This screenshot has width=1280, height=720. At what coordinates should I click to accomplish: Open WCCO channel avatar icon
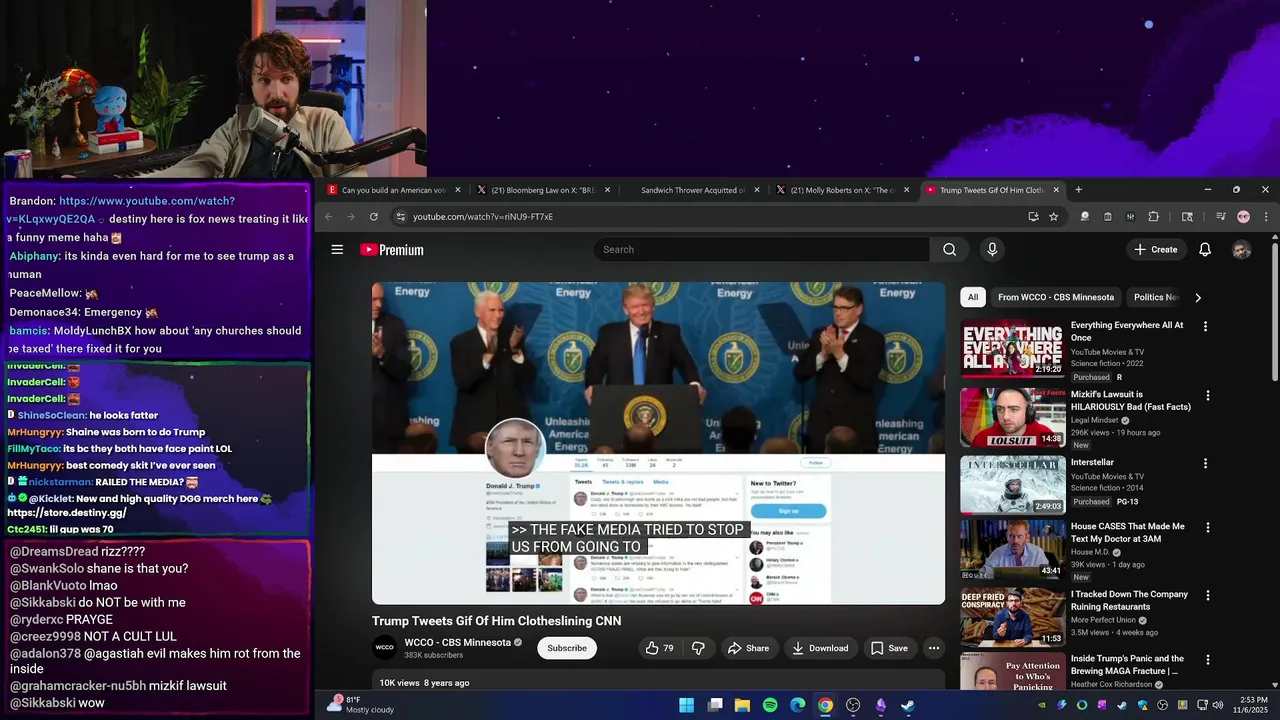click(385, 648)
